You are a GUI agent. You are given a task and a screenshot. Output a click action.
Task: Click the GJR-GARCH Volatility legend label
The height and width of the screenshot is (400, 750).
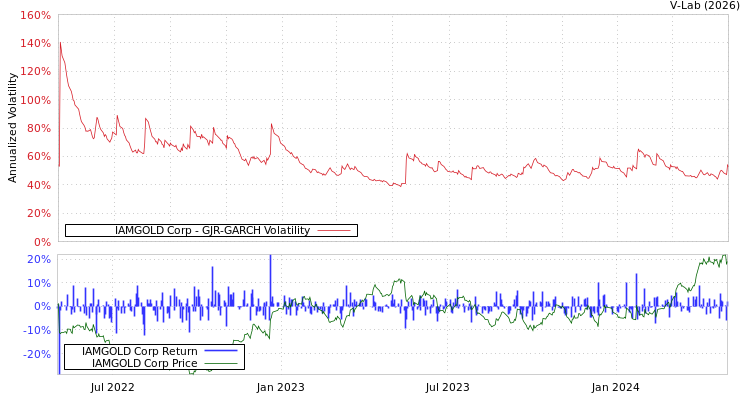click(212, 231)
